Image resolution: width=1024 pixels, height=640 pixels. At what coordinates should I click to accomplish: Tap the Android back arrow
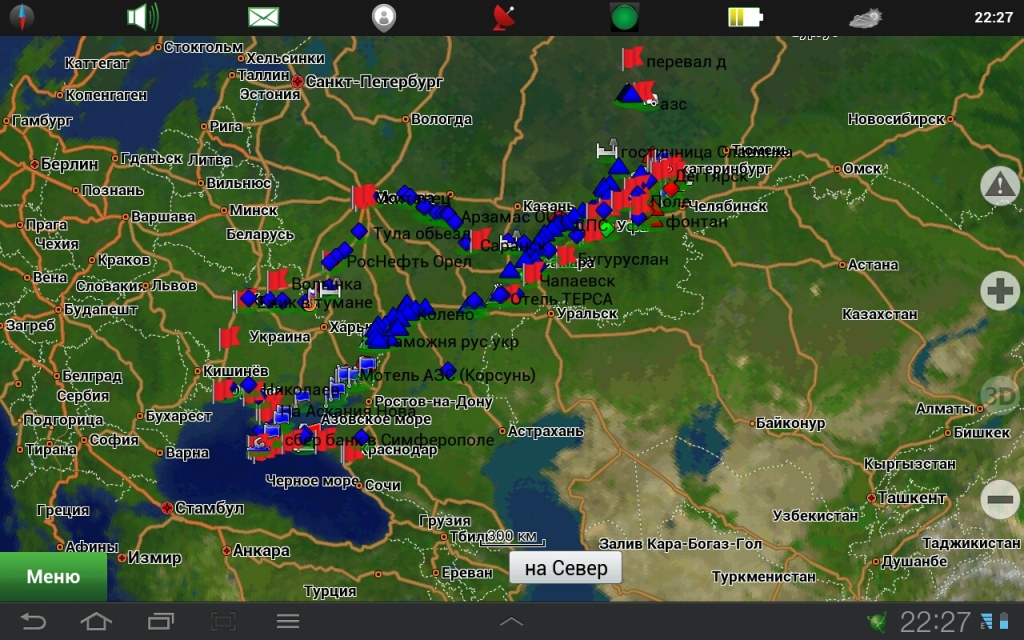pos(33,621)
